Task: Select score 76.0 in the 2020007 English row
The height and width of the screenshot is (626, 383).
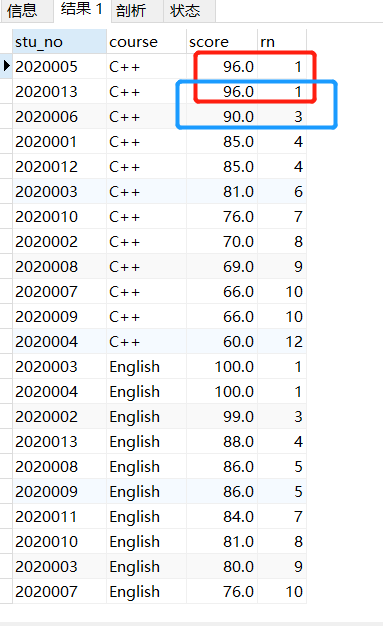Action: 222,592
